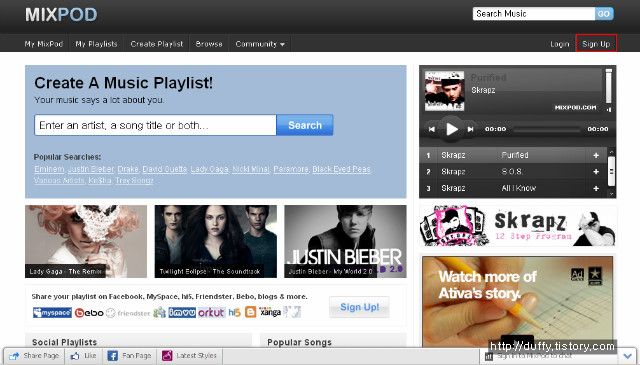The height and width of the screenshot is (365, 640).
Task: Play the current track in the player
Action: (451, 129)
